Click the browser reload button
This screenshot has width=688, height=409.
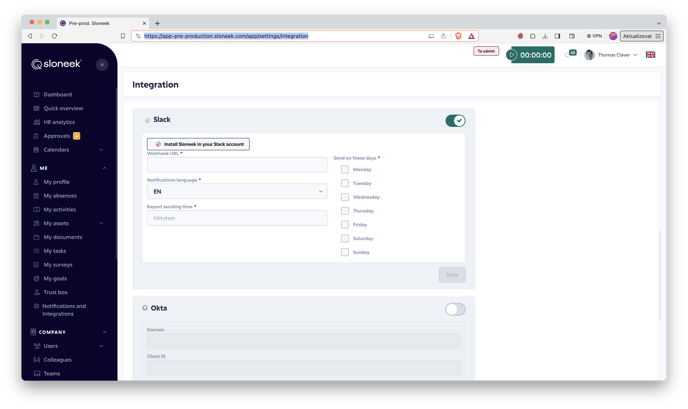tap(54, 36)
